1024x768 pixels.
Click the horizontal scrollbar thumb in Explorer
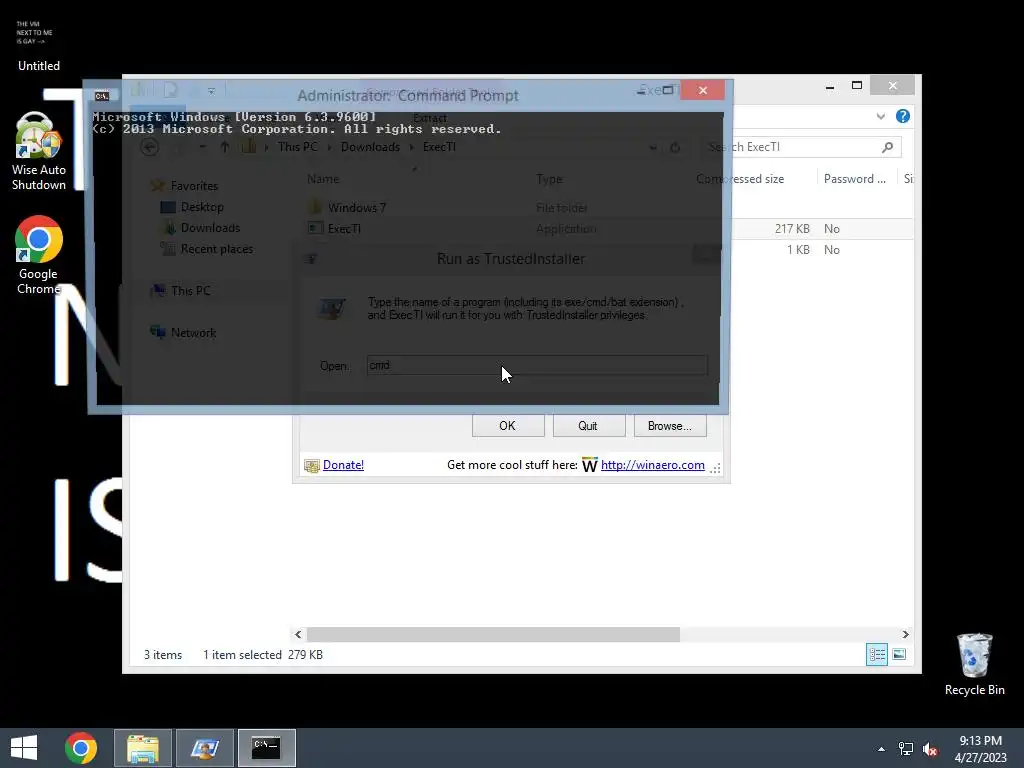pyautogui.click(x=493, y=634)
